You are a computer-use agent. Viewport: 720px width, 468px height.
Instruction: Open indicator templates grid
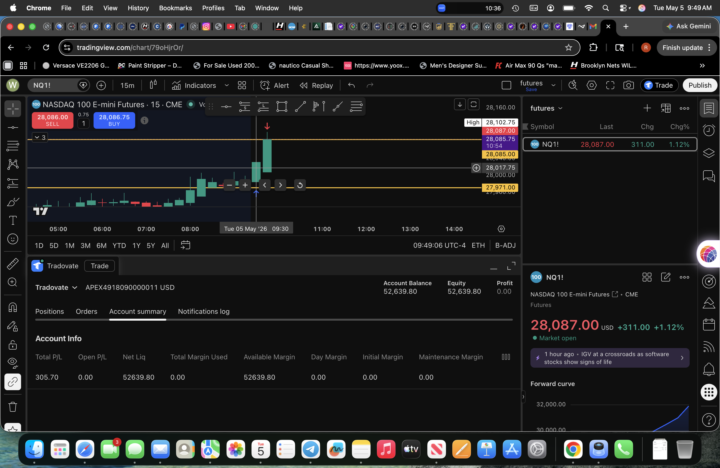pos(242,85)
